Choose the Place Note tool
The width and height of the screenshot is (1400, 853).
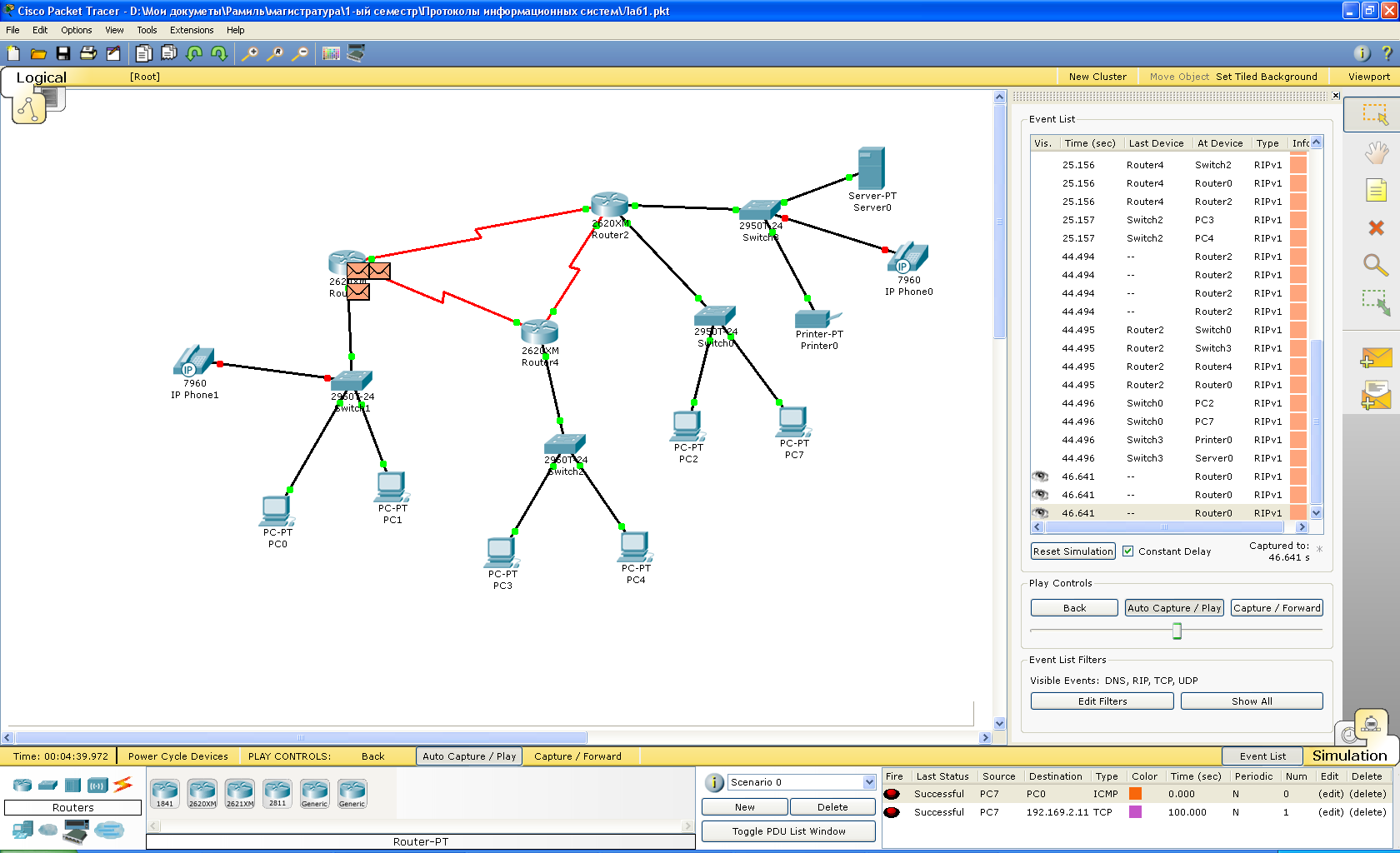point(1376,191)
